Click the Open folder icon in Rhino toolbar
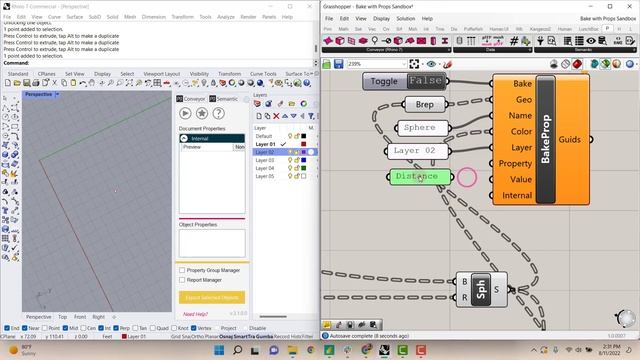The image size is (640, 360). [x=17, y=83]
